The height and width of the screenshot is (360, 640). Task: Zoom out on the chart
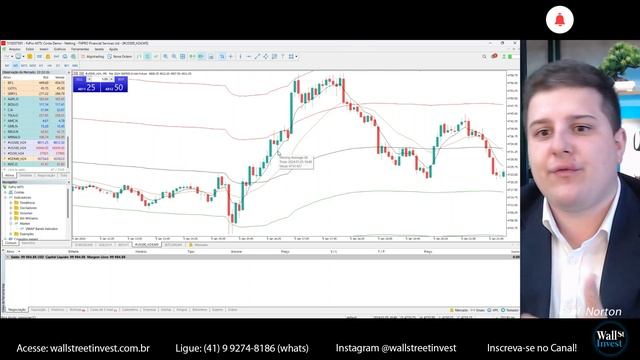click(x=174, y=57)
